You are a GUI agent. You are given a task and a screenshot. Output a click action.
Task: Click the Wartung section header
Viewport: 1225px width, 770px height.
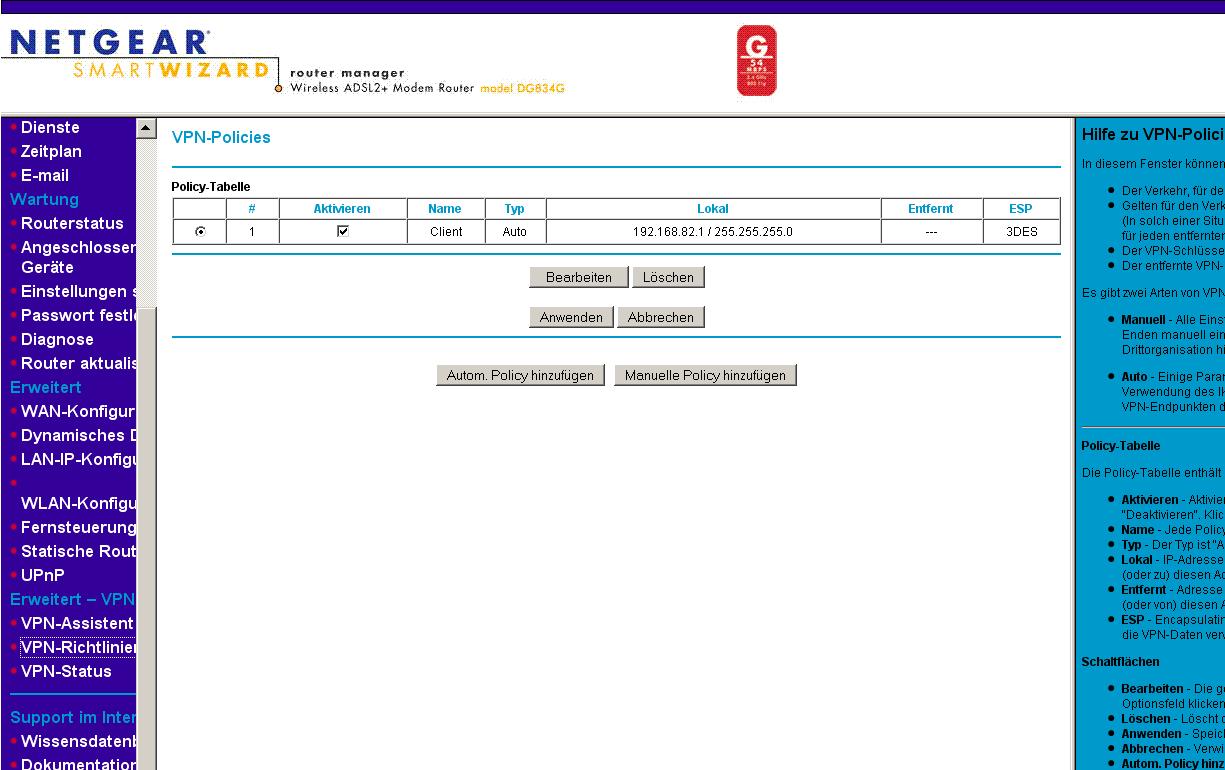point(44,199)
